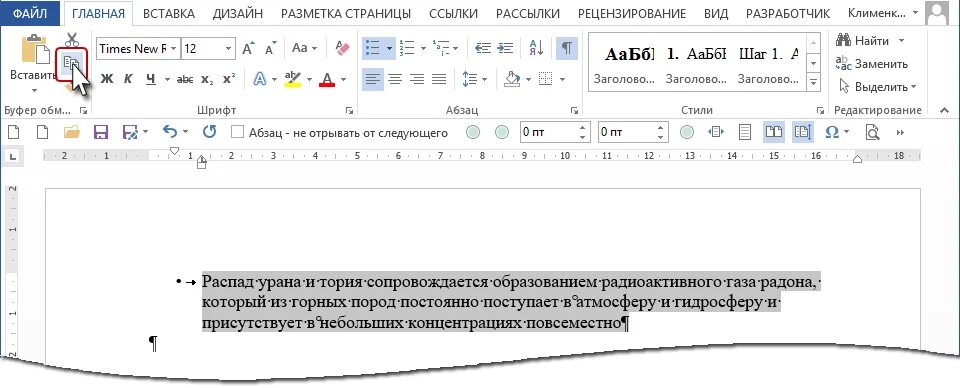Click the first '0 пт' spacing input field

pyautogui.click(x=549, y=132)
